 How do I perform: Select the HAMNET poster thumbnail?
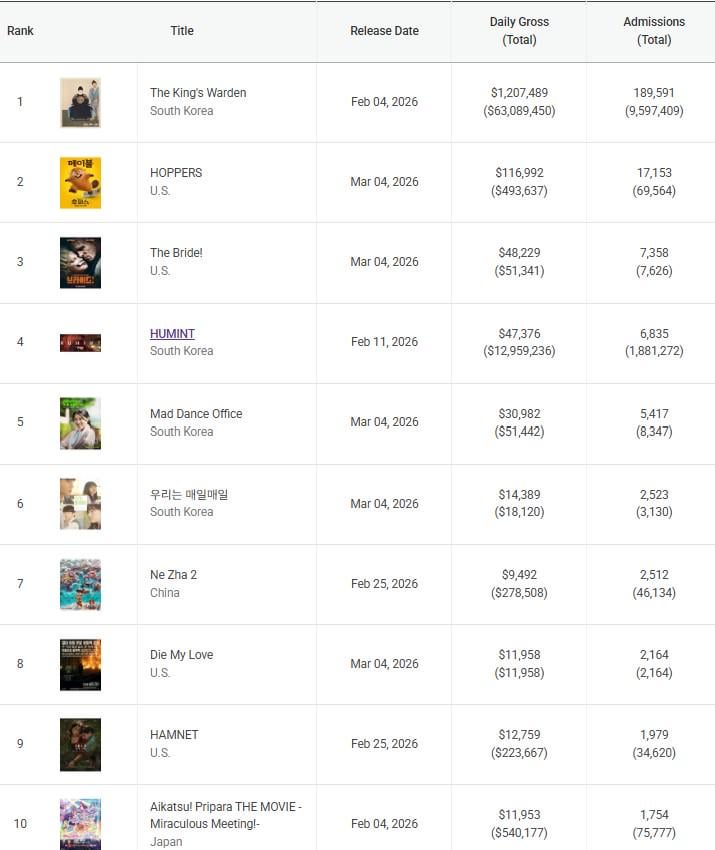(x=80, y=744)
